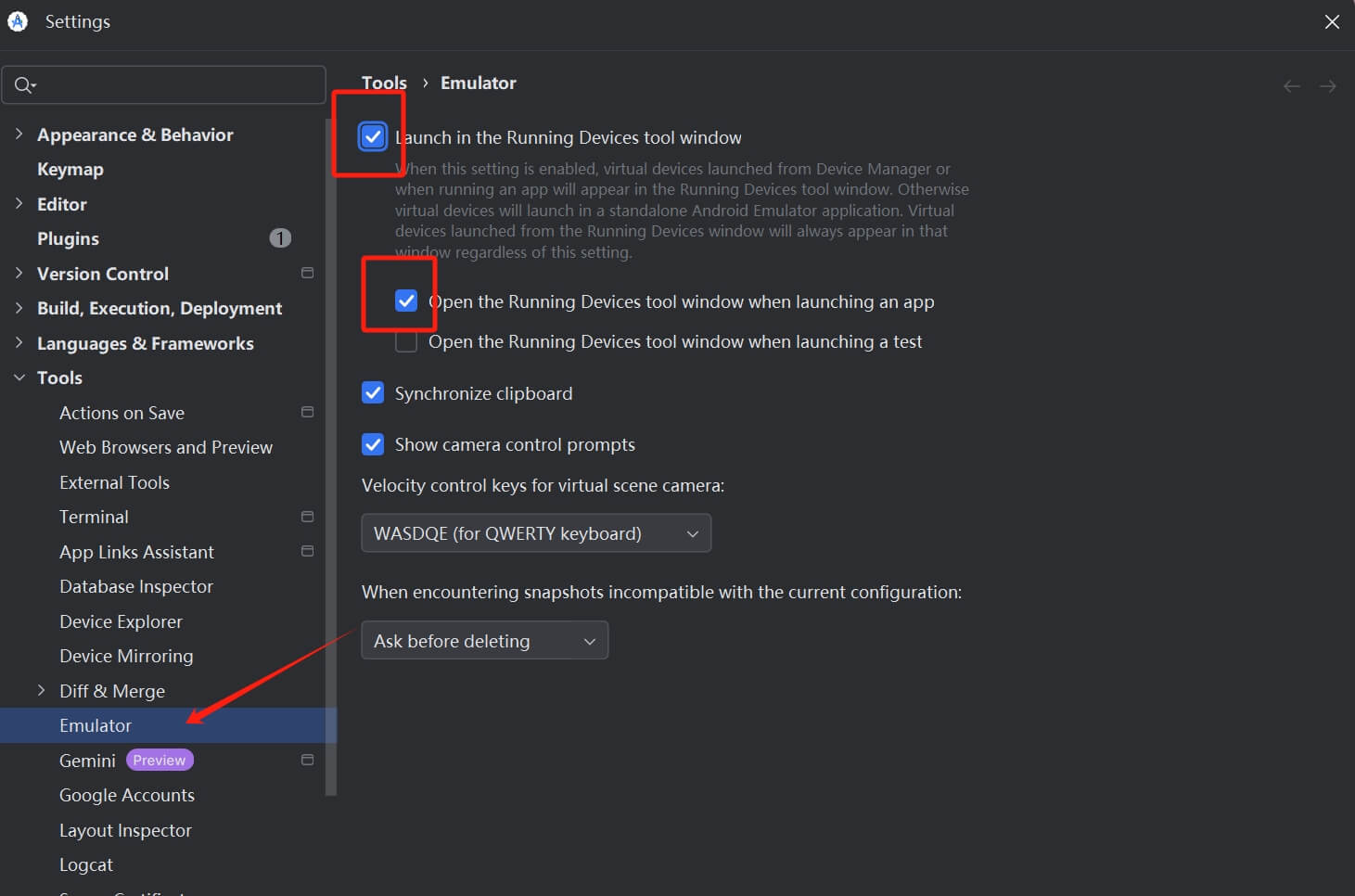1355x896 pixels.
Task: Click inside the settings search field
Action: [x=163, y=84]
